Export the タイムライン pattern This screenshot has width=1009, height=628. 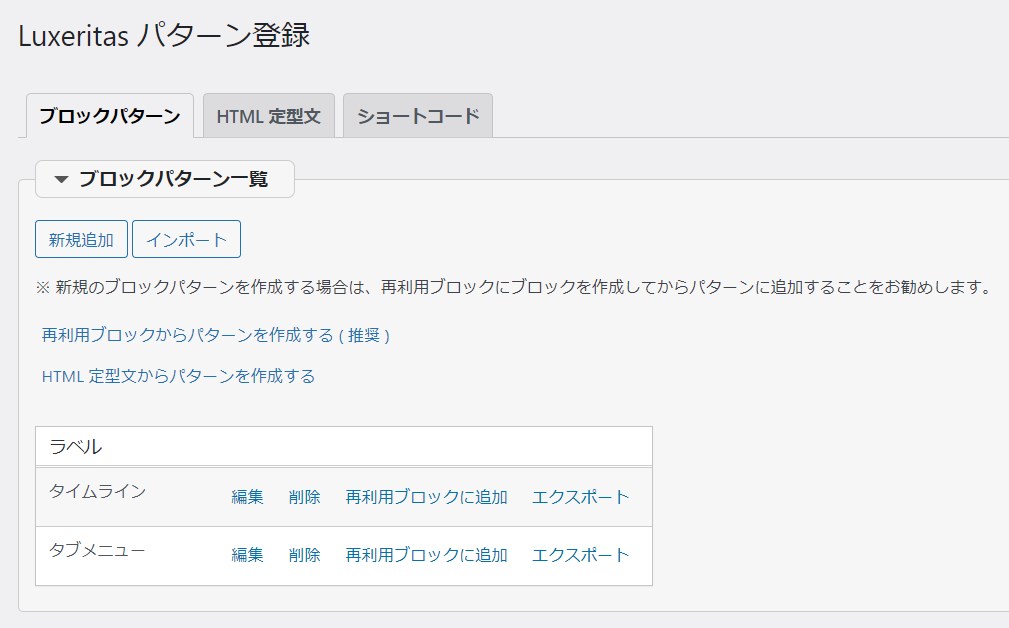(x=581, y=497)
